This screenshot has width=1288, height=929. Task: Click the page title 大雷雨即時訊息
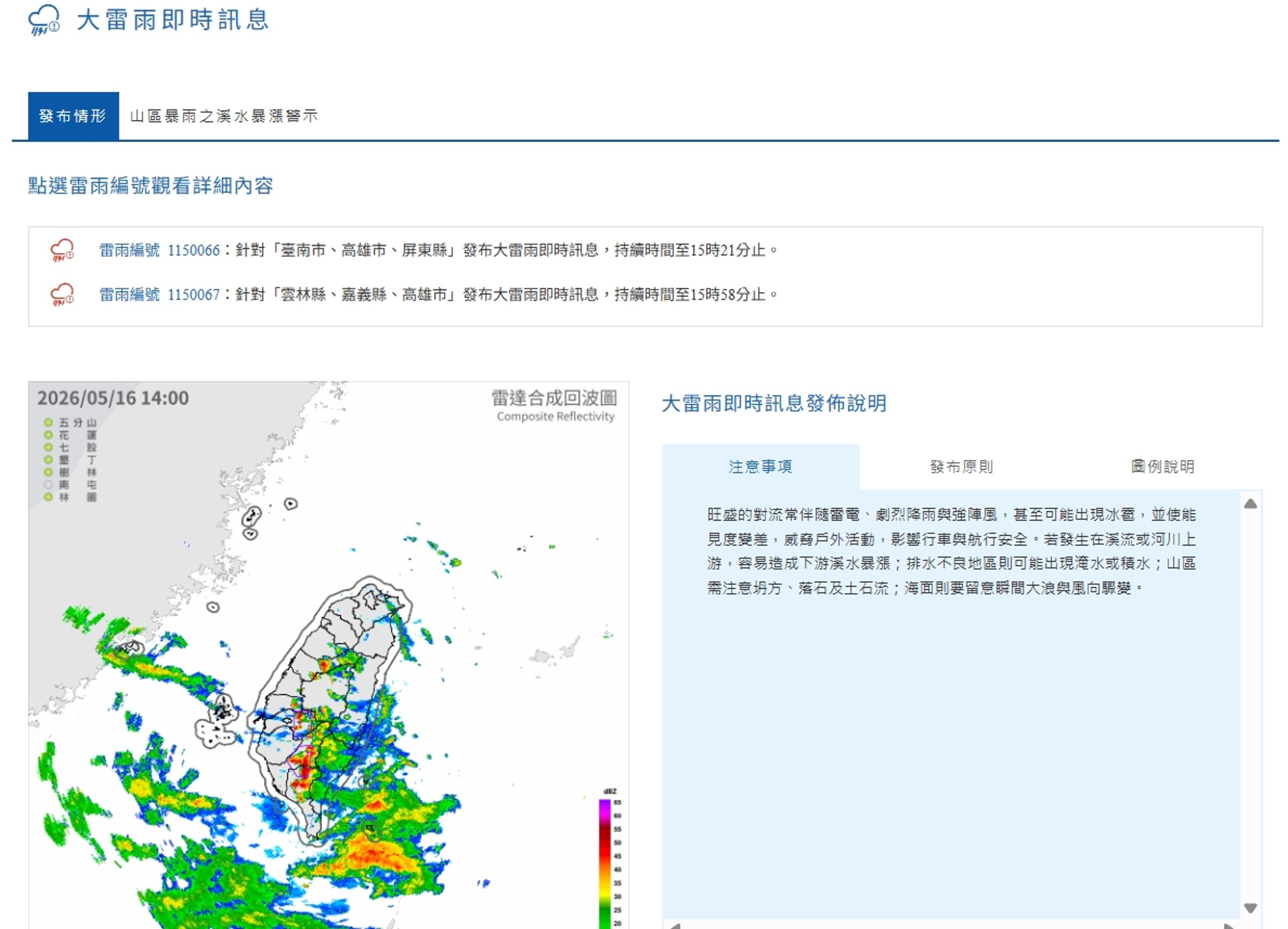pyautogui.click(x=172, y=20)
